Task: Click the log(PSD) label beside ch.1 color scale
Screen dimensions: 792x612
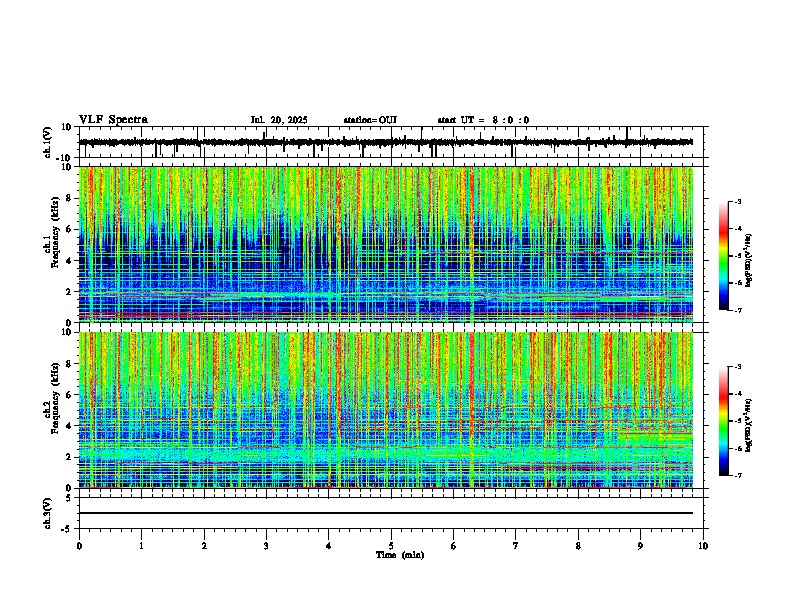Action: pyautogui.click(x=749, y=260)
